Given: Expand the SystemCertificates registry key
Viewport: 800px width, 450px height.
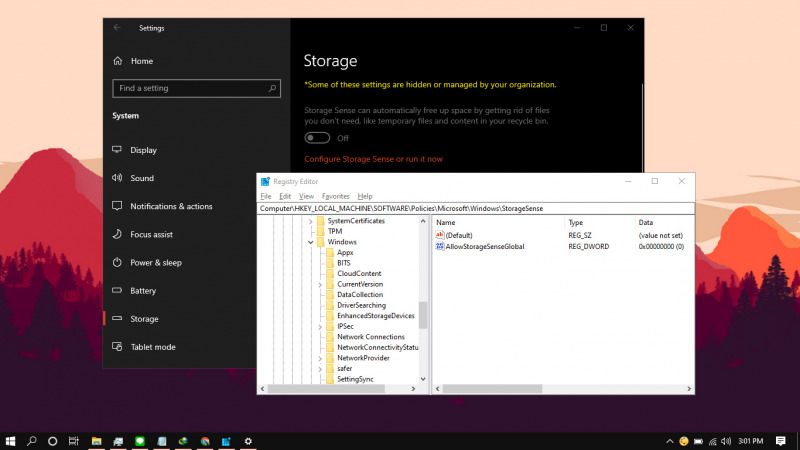Looking at the screenshot, I should click(x=310, y=221).
